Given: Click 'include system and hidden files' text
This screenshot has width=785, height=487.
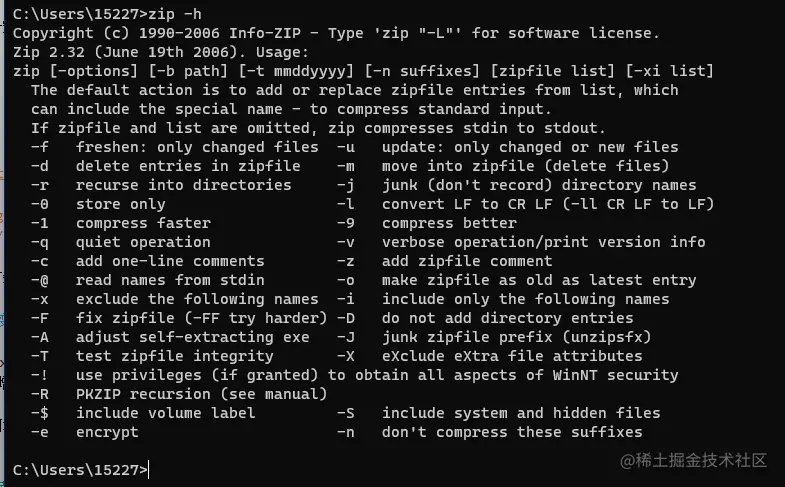Looking at the screenshot, I should coord(521,413).
